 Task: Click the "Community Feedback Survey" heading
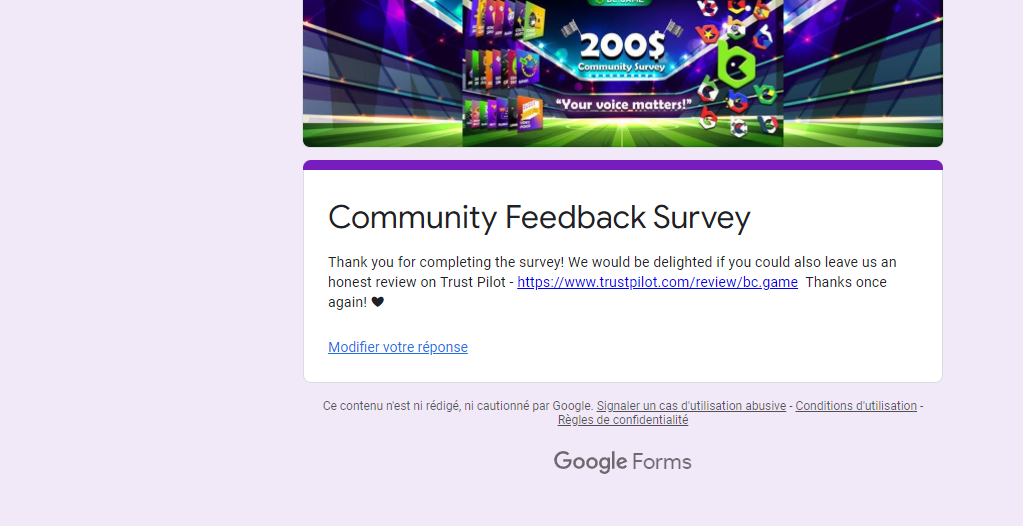point(539,217)
